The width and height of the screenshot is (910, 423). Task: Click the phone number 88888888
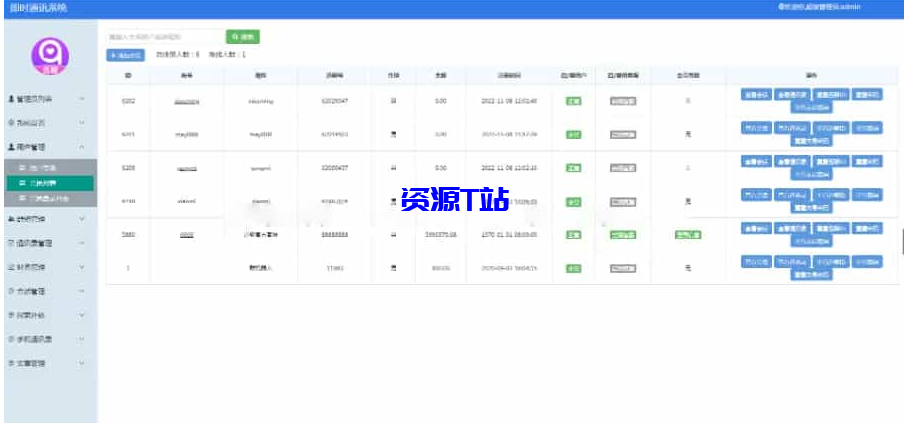tap(335, 235)
